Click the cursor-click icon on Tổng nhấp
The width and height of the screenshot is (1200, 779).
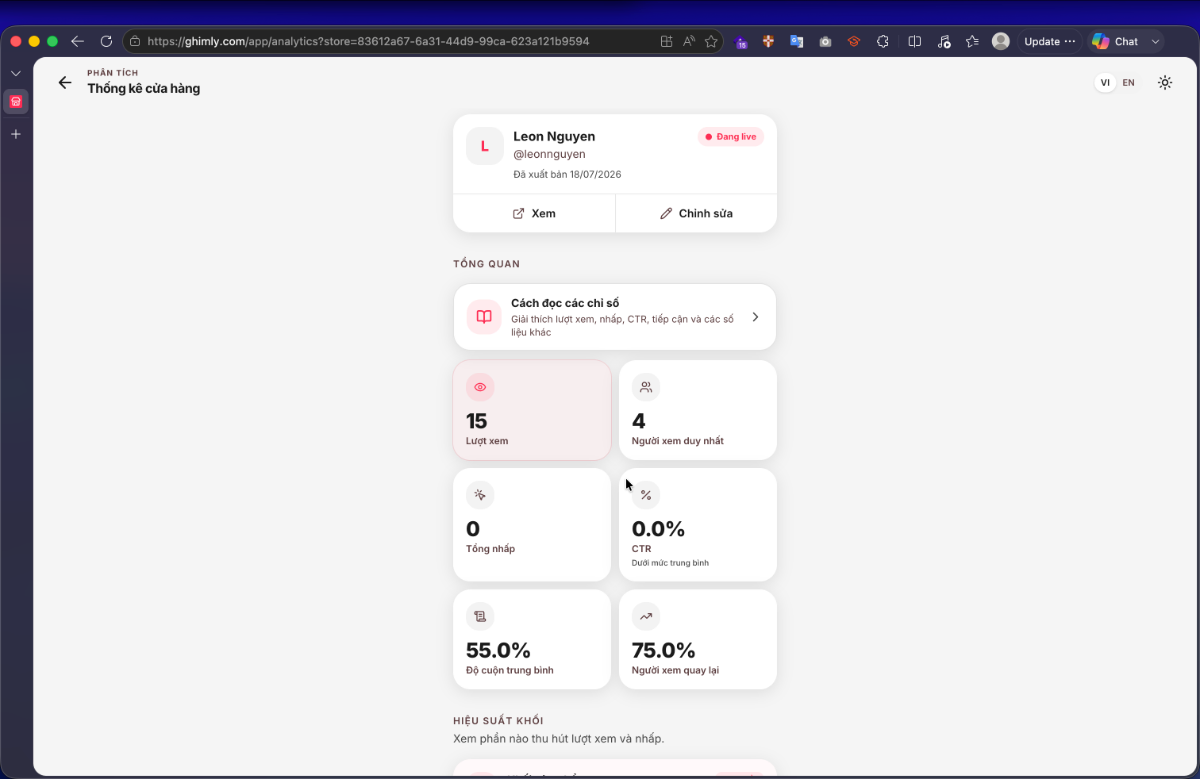480,495
